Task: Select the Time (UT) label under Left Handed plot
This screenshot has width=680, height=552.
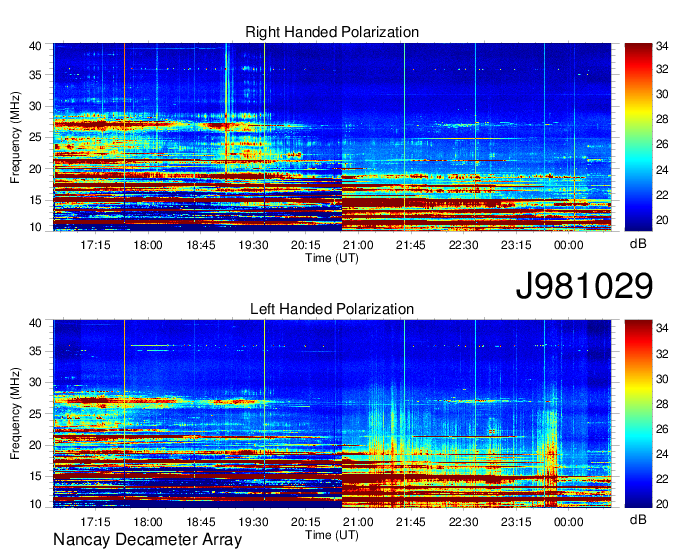Action: (x=332, y=535)
